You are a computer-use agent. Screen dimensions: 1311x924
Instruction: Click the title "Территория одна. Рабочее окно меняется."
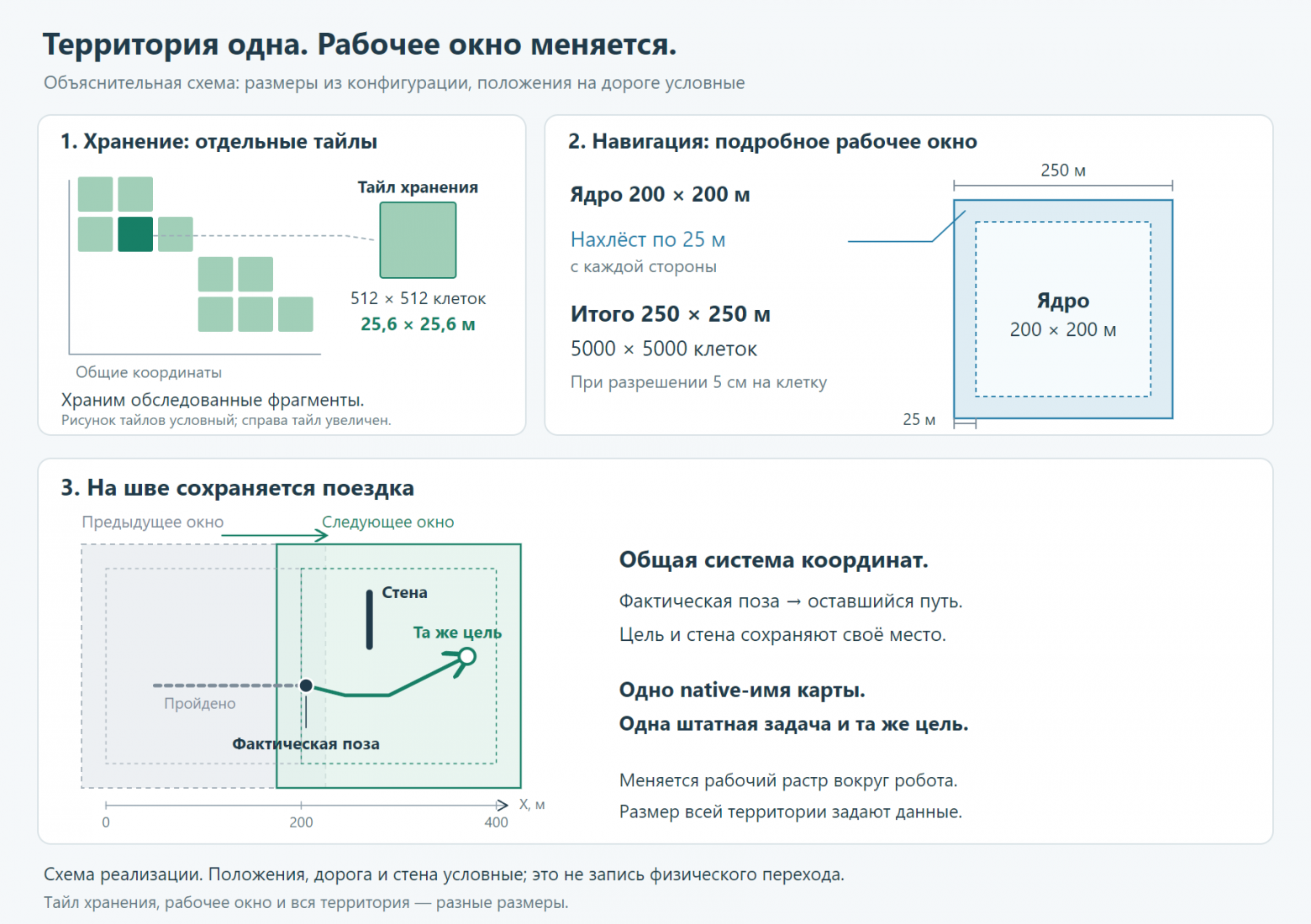click(x=360, y=45)
